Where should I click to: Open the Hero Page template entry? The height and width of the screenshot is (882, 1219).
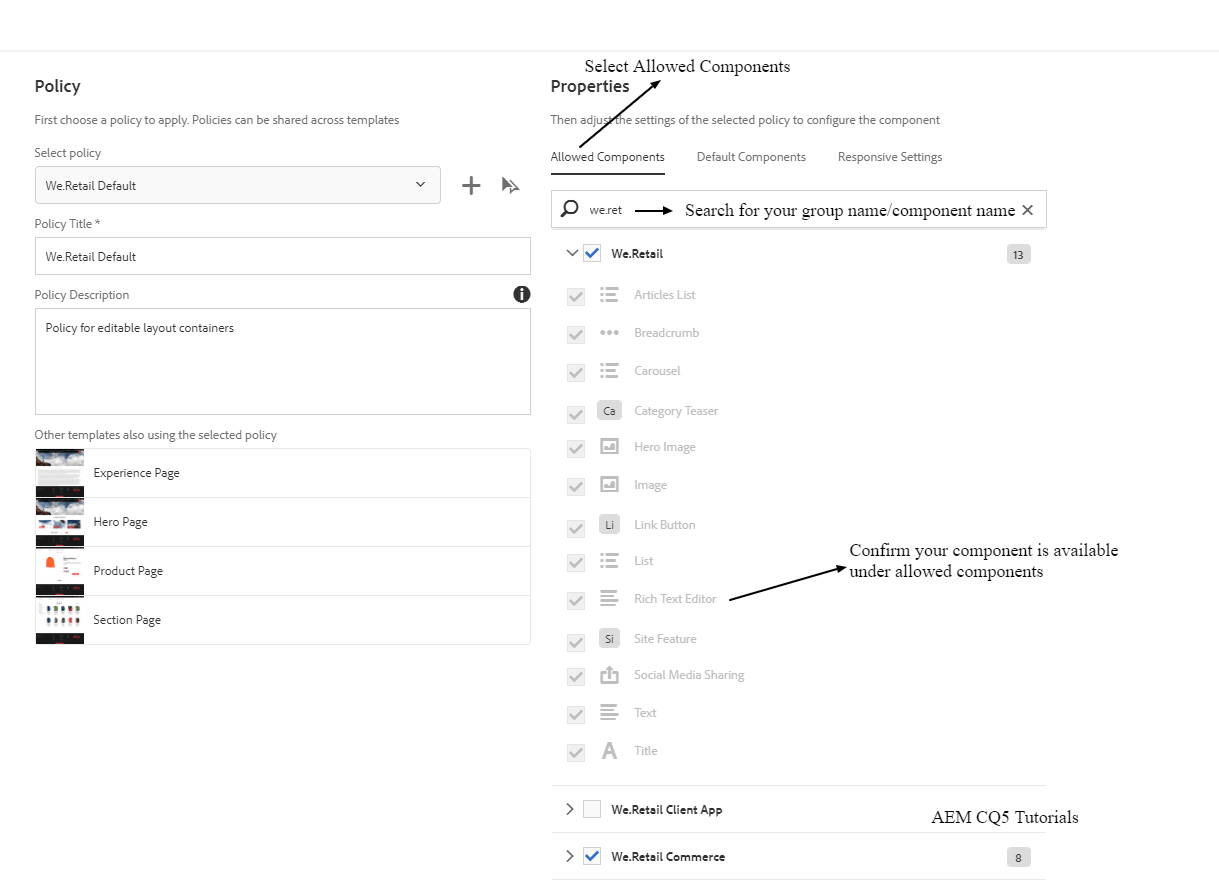pos(283,522)
